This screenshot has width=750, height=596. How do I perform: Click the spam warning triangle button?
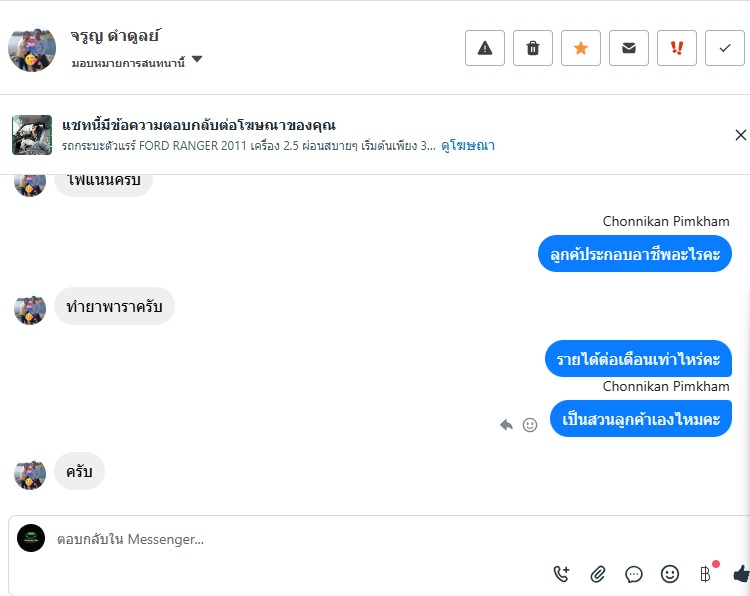click(x=485, y=48)
